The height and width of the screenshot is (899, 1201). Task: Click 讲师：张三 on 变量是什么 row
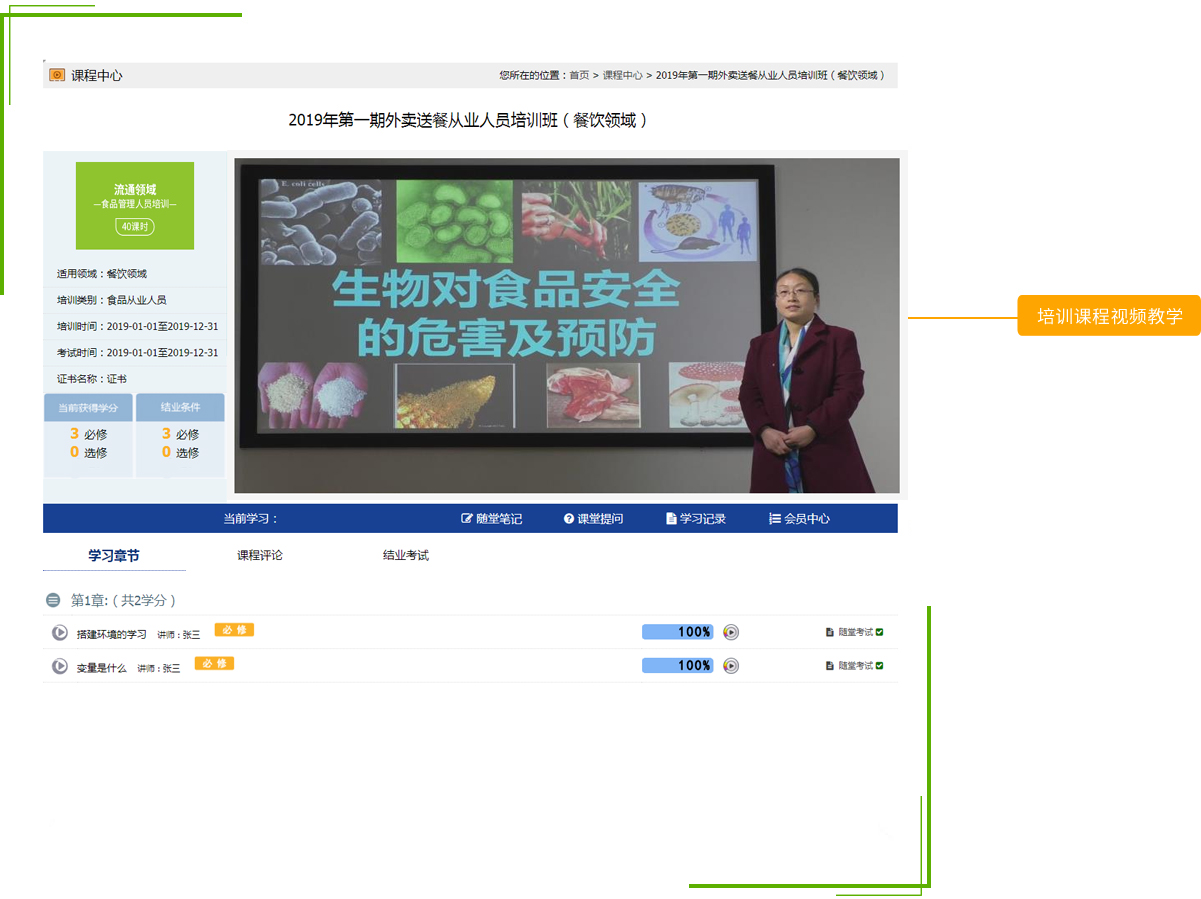(x=158, y=668)
